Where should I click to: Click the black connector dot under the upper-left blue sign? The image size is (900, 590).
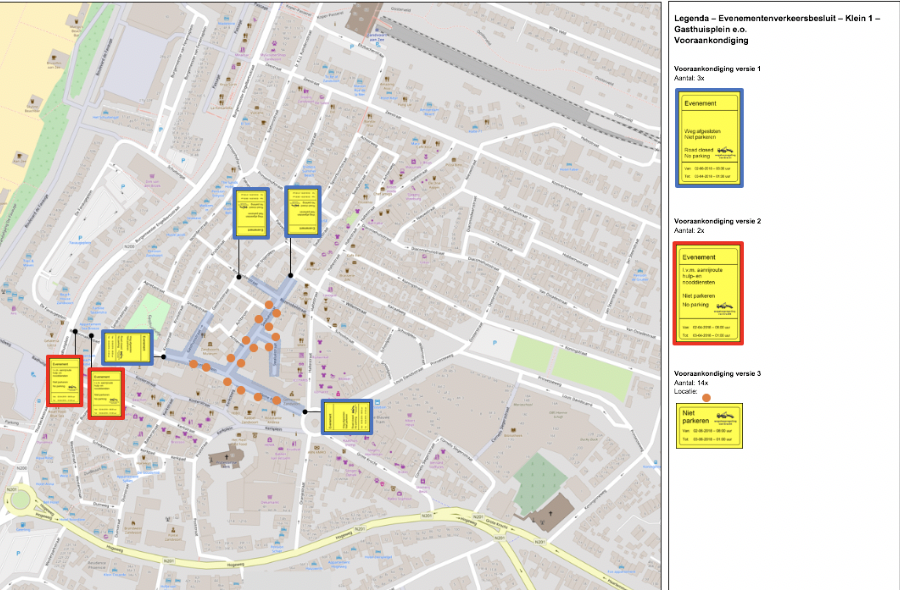click(x=239, y=275)
